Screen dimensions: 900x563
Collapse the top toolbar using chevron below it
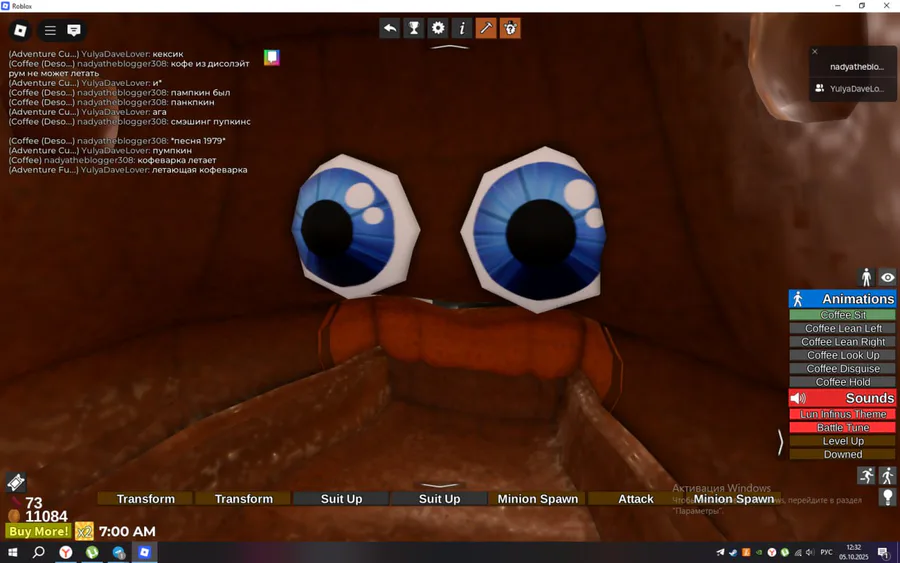450,47
